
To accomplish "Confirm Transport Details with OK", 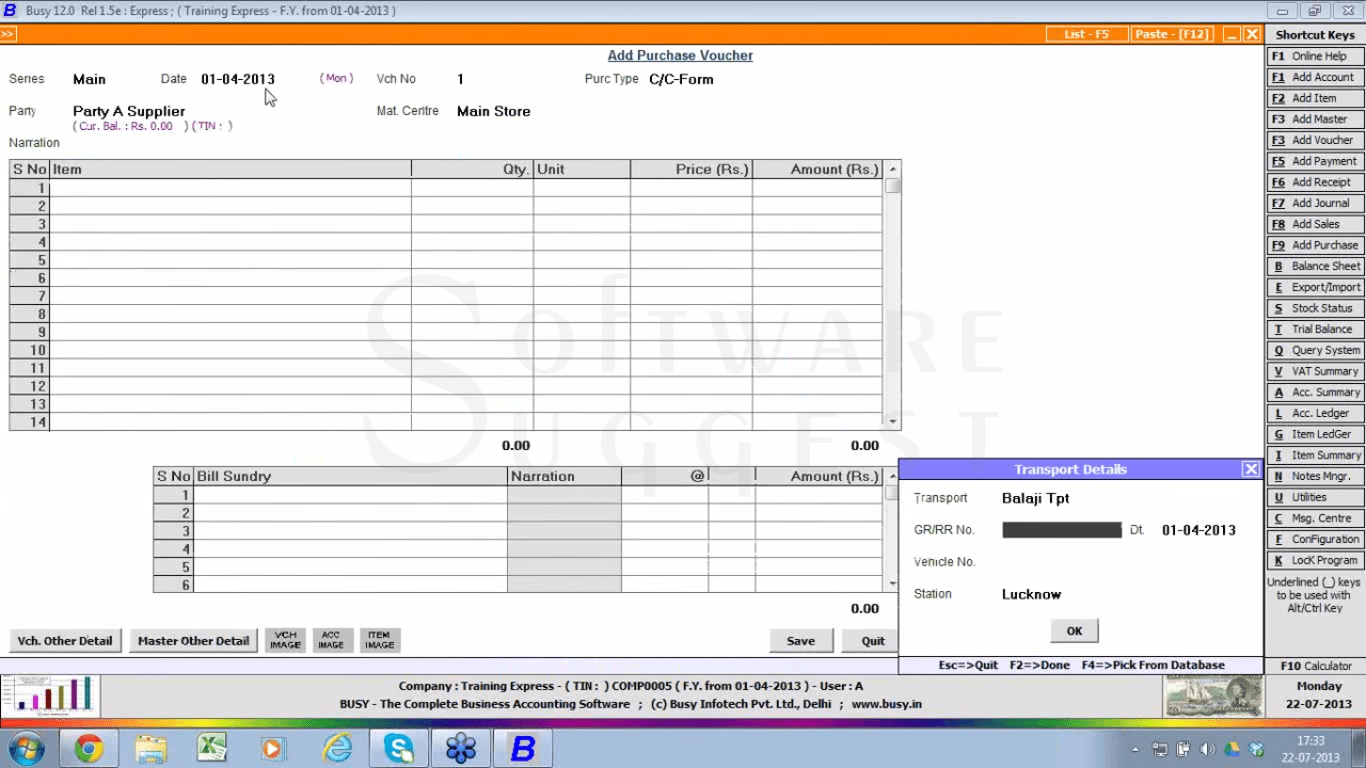I will point(1073,630).
